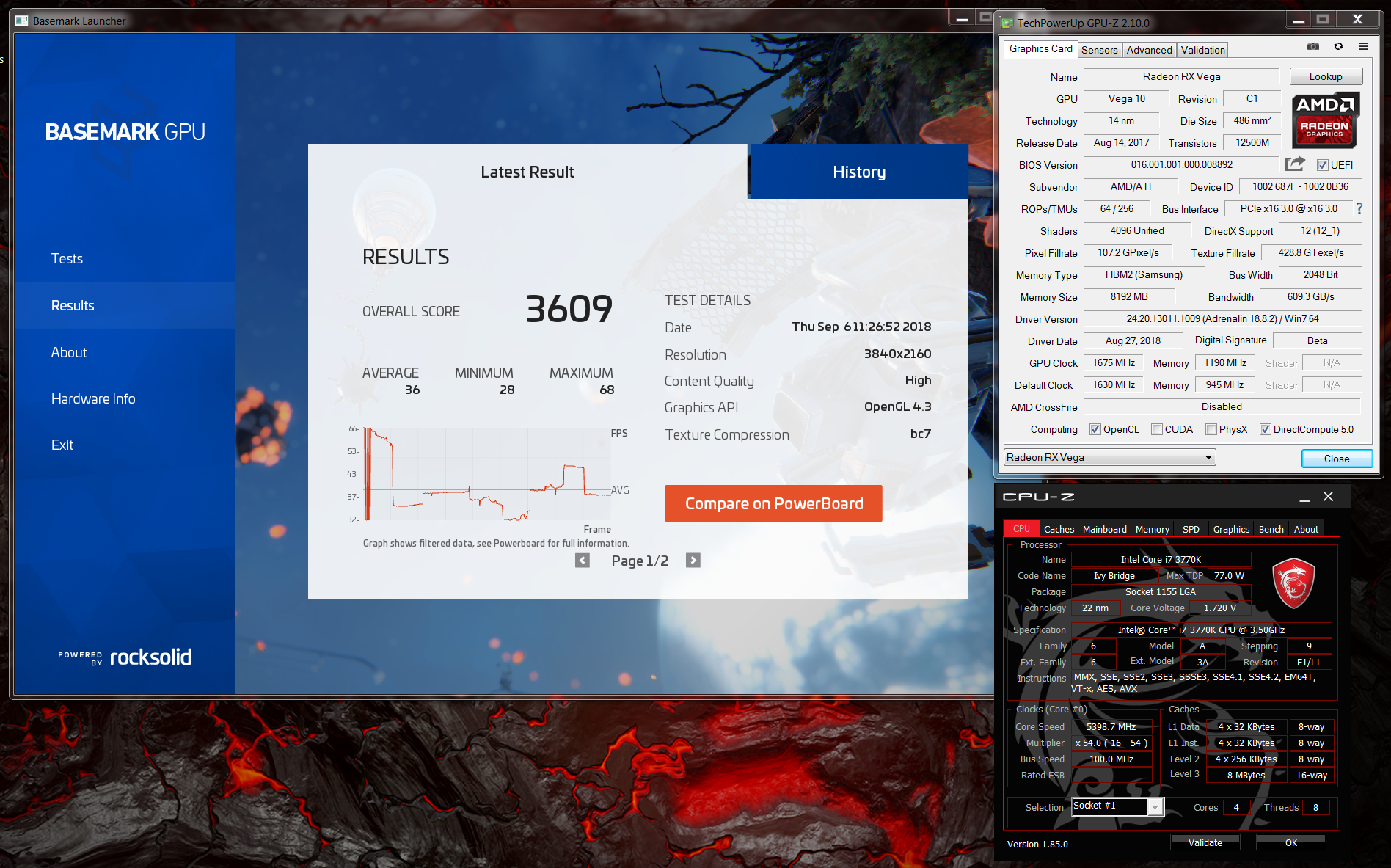Click the GPU-Z Close button

click(x=1337, y=459)
